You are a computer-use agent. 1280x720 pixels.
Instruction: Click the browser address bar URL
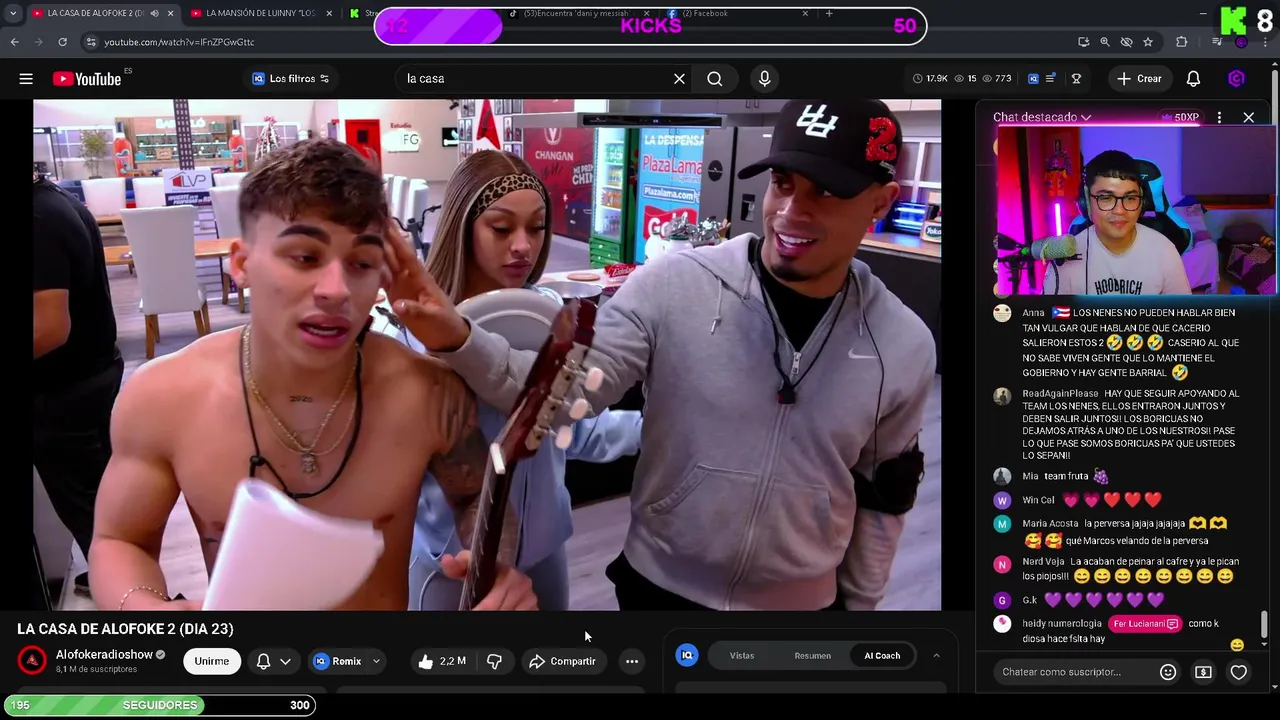(x=180, y=42)
